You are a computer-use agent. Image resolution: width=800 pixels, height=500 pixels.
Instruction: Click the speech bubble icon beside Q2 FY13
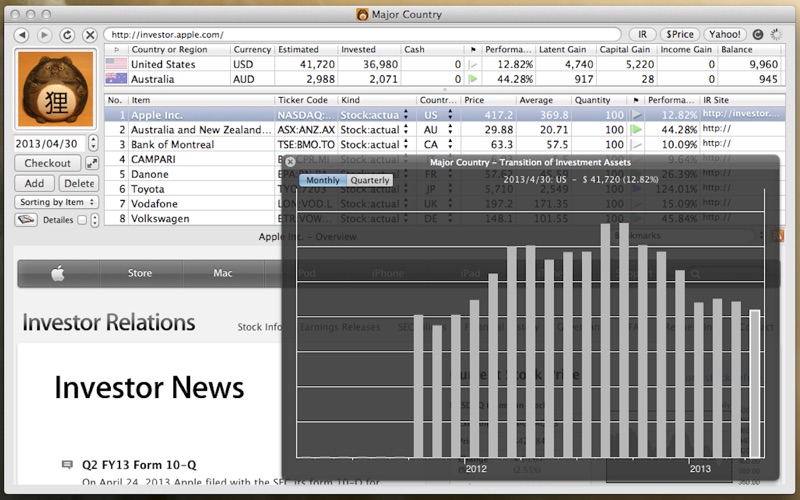click(x=67, y=464)
